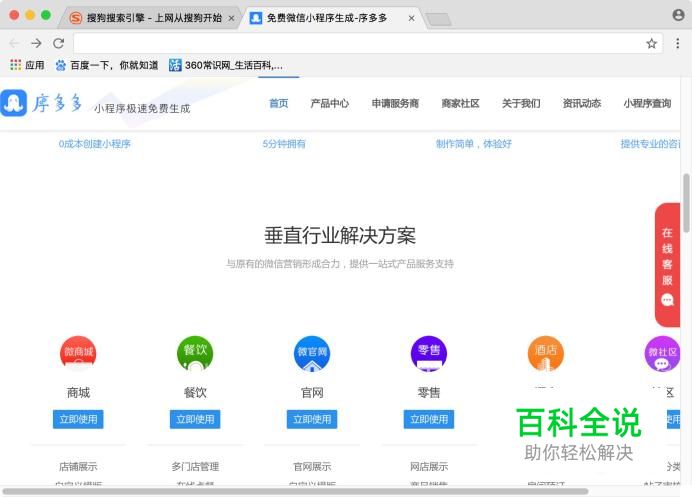This screenshot has width=692, height=497.
Task: Bookmark this page with star icon
Action: 651,43
